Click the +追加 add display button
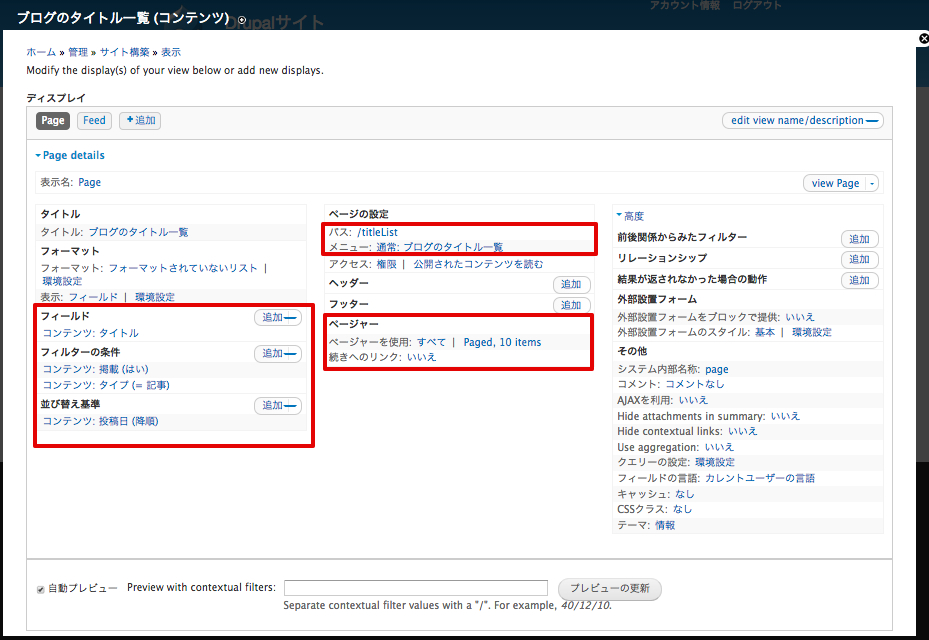The image size is (929, 640). tap(140, 120)
